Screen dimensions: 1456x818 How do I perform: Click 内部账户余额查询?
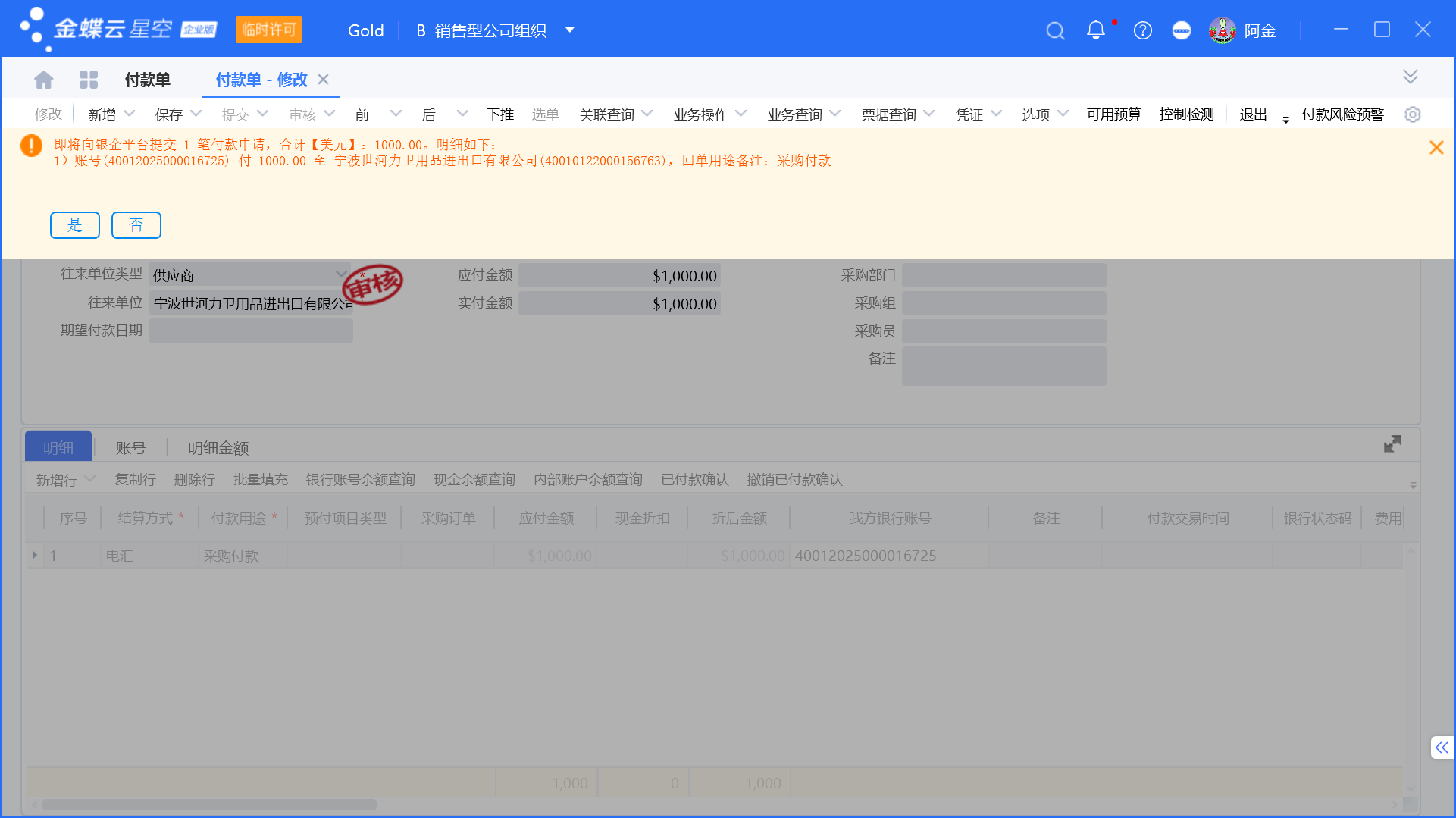click(x=588, y=480)
